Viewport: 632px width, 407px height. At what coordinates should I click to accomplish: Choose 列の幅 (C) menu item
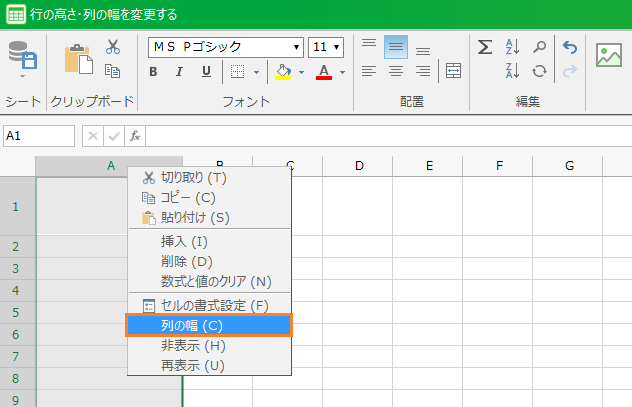tap(209, 326)
